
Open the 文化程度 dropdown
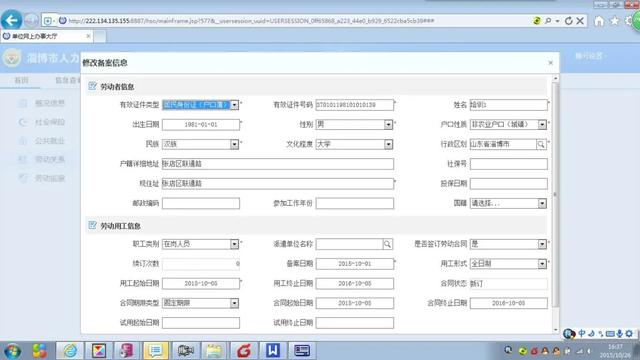[388, 144]
